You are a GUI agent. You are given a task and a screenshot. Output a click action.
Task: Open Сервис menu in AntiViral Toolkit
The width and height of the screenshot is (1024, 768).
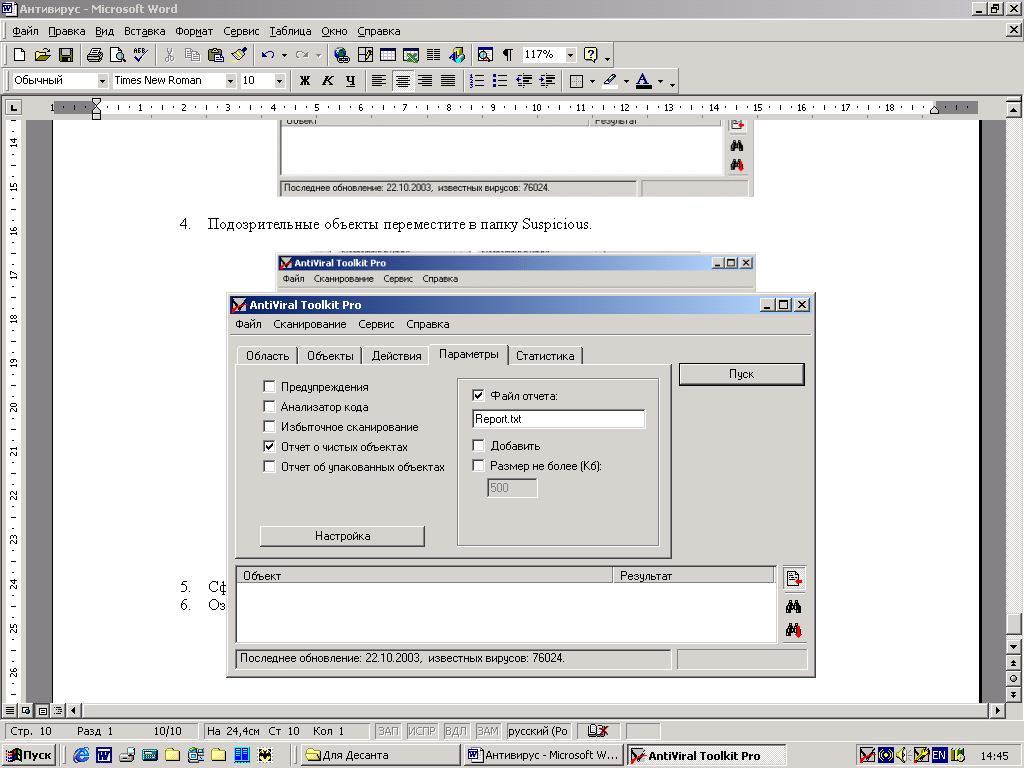pos(376,324)
